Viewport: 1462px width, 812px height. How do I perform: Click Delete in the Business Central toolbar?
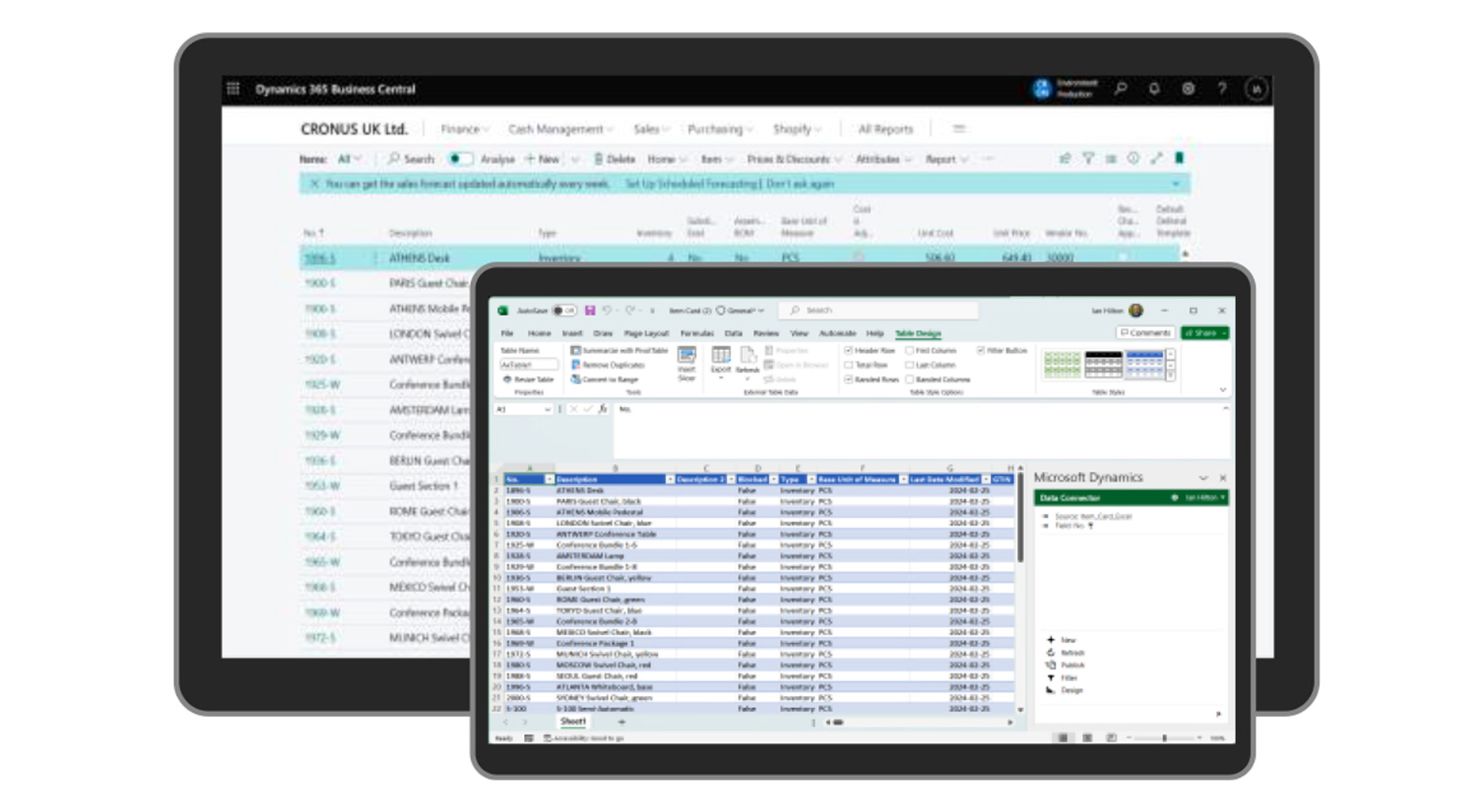click(x=615, y=159)
